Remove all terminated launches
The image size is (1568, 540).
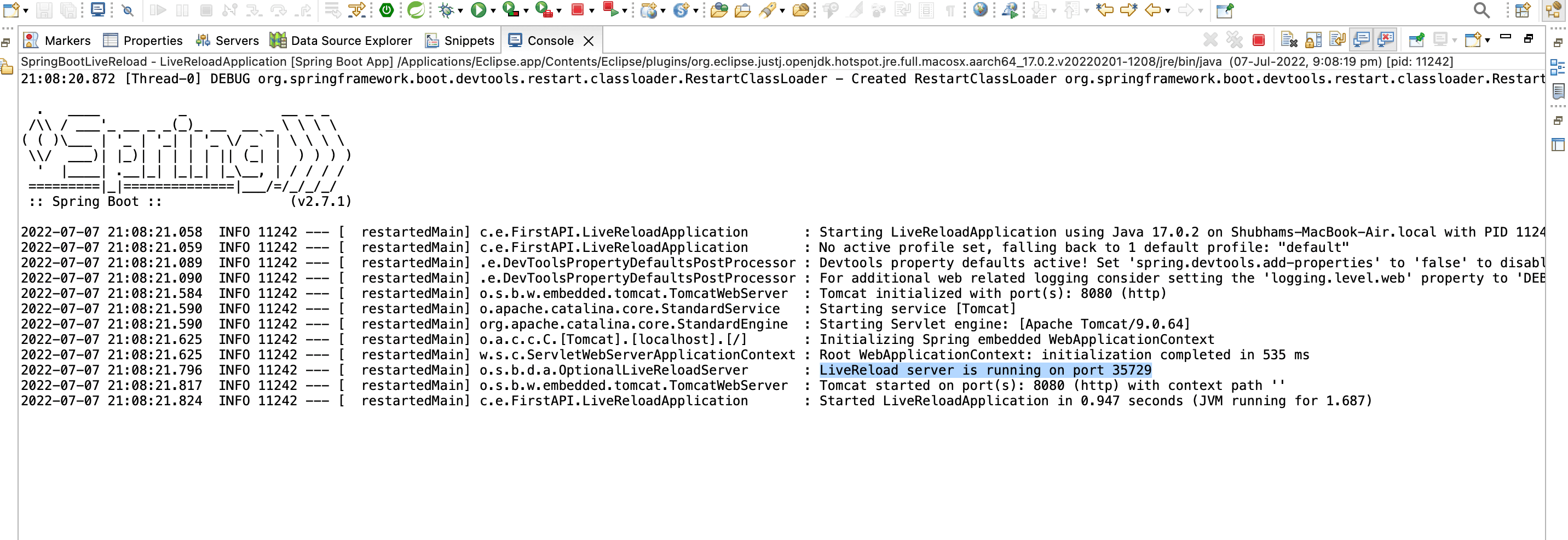tap(1235, 40)
